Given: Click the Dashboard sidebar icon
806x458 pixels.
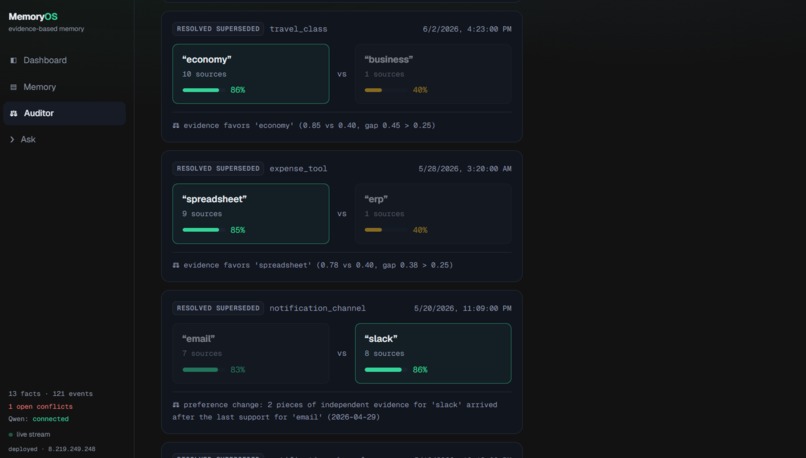Looking at the screenshot, I should coord(13,60).
